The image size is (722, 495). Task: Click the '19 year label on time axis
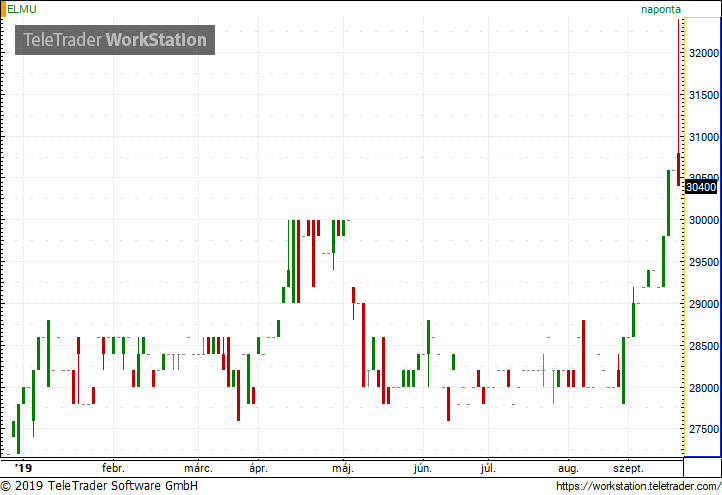click(x=23, y=468)
